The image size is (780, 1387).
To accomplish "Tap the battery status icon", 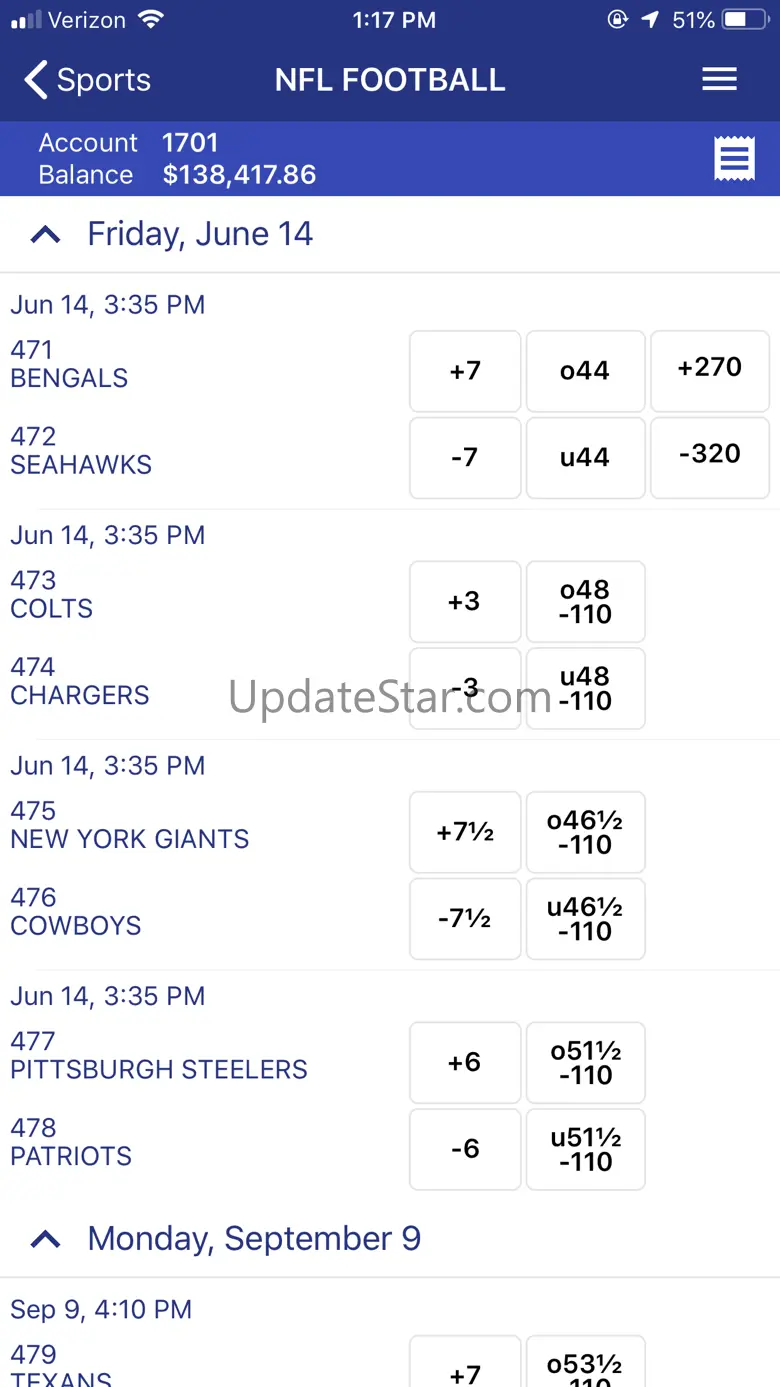I will (747, 20).
